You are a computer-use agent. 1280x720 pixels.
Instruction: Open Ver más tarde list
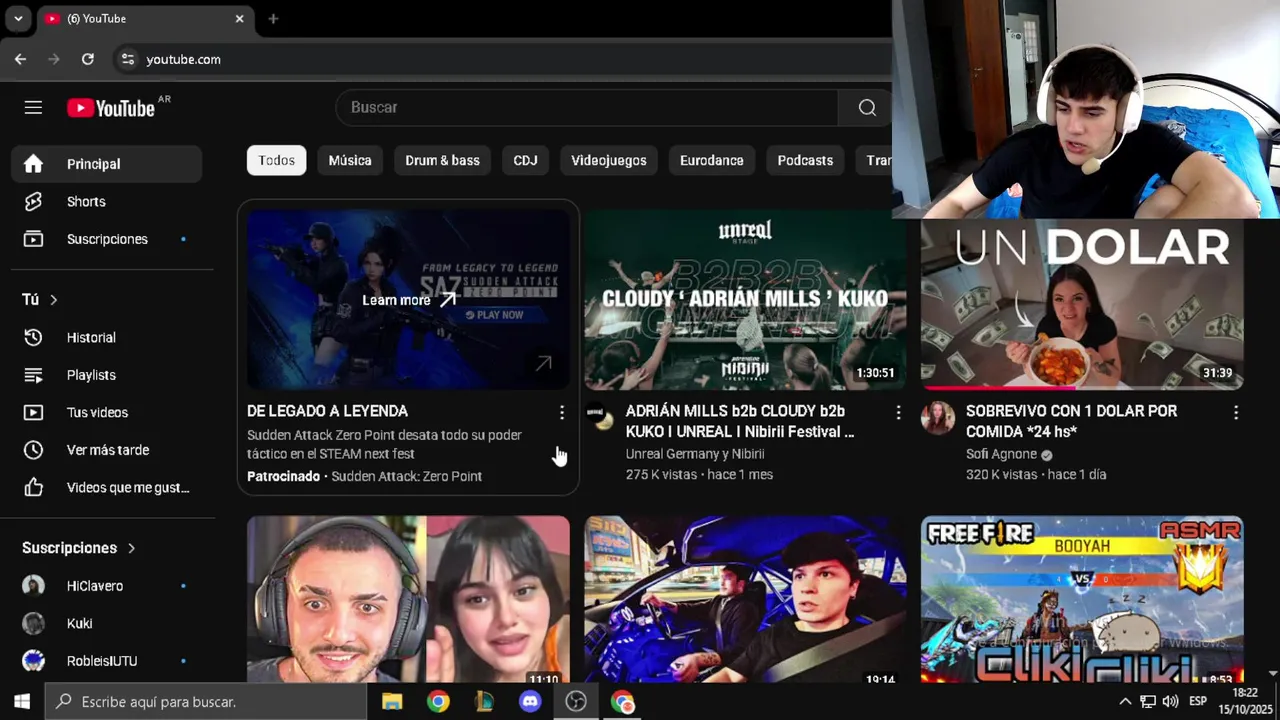point(107,450)
